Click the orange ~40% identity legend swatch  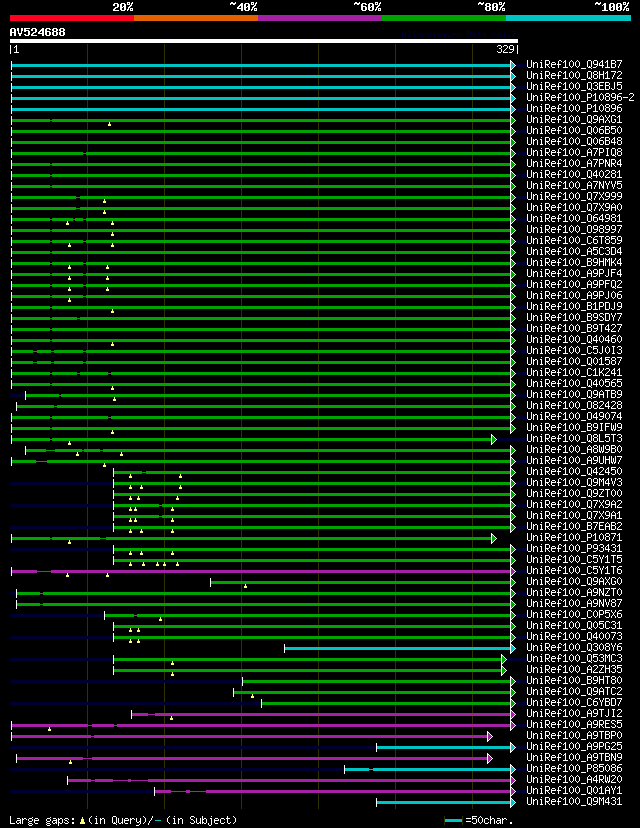[x=196, y=18]
